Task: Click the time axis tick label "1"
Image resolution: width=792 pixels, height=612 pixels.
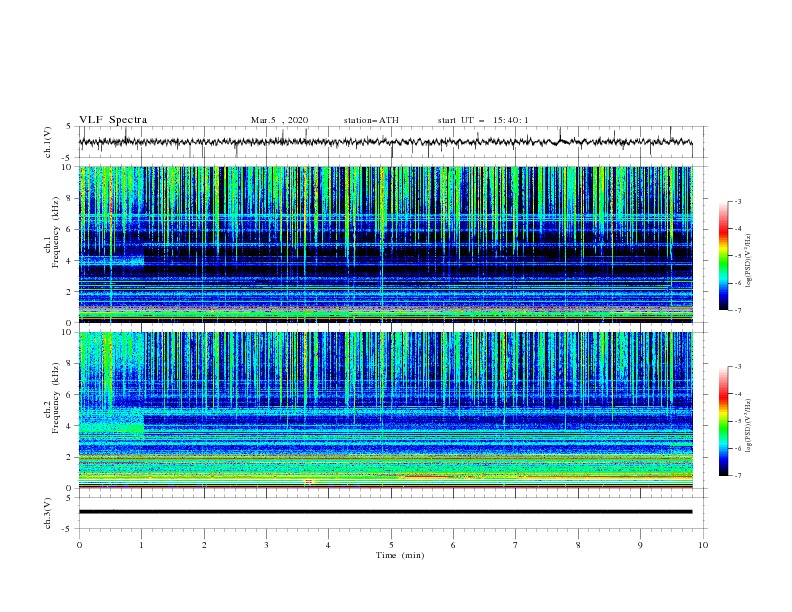Action: (141, 545)
